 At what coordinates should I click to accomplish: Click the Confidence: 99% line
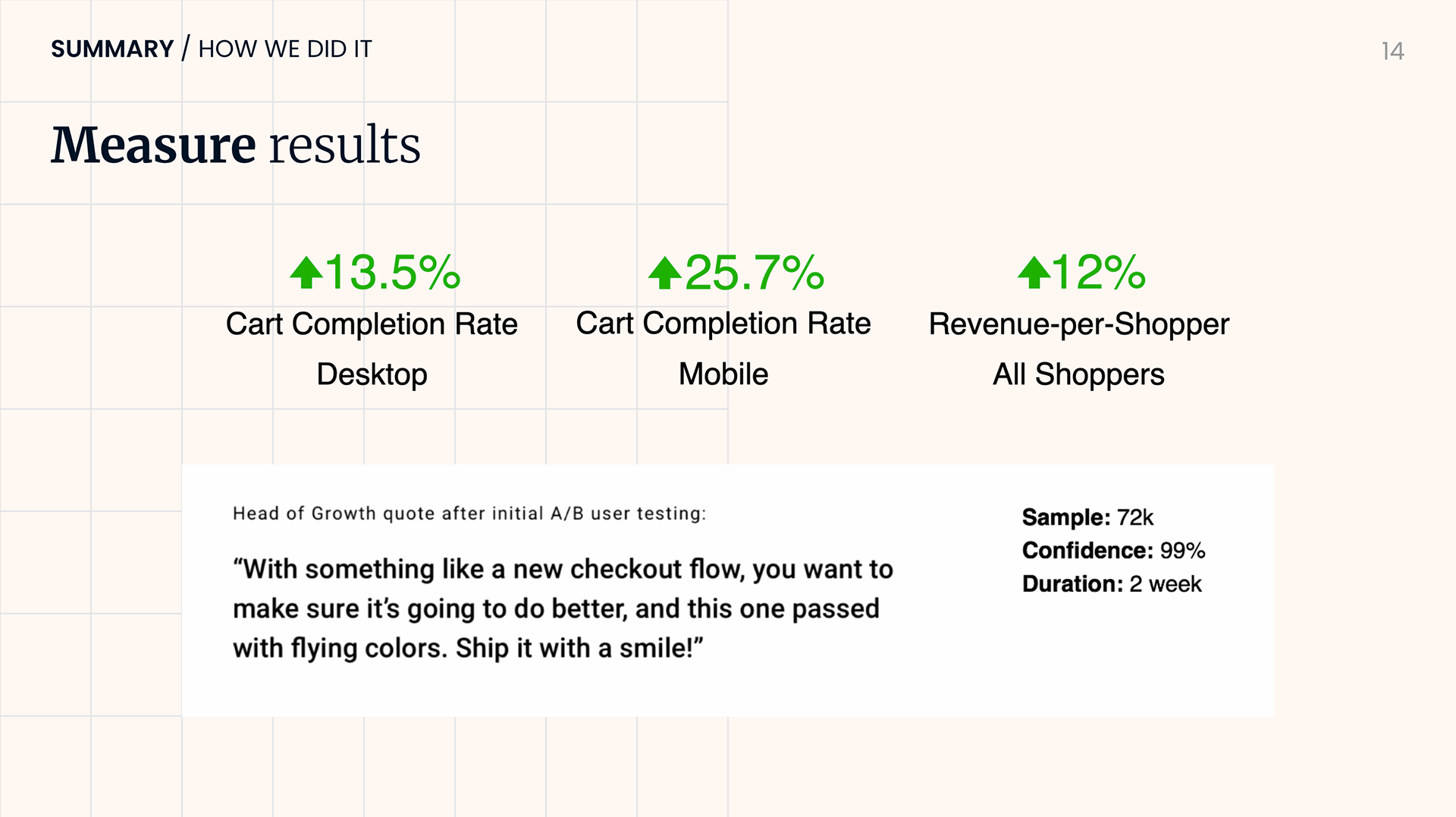click(1113, 551)
